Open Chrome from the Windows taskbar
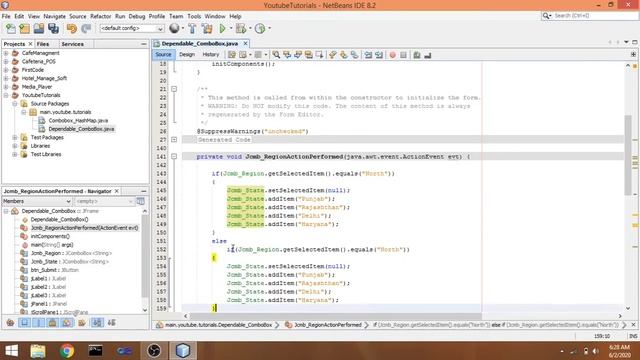 [67, 351]
